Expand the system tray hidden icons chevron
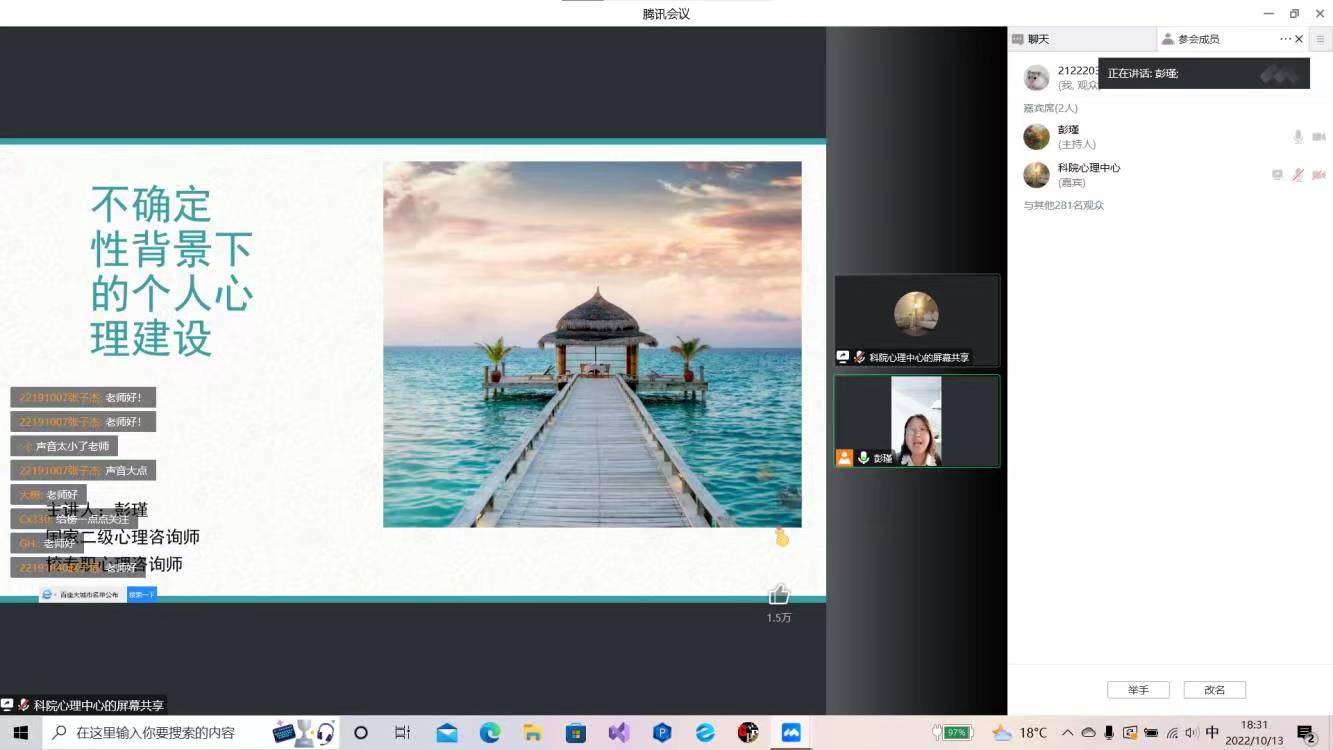1333x750 pixels. [1067, 733]
